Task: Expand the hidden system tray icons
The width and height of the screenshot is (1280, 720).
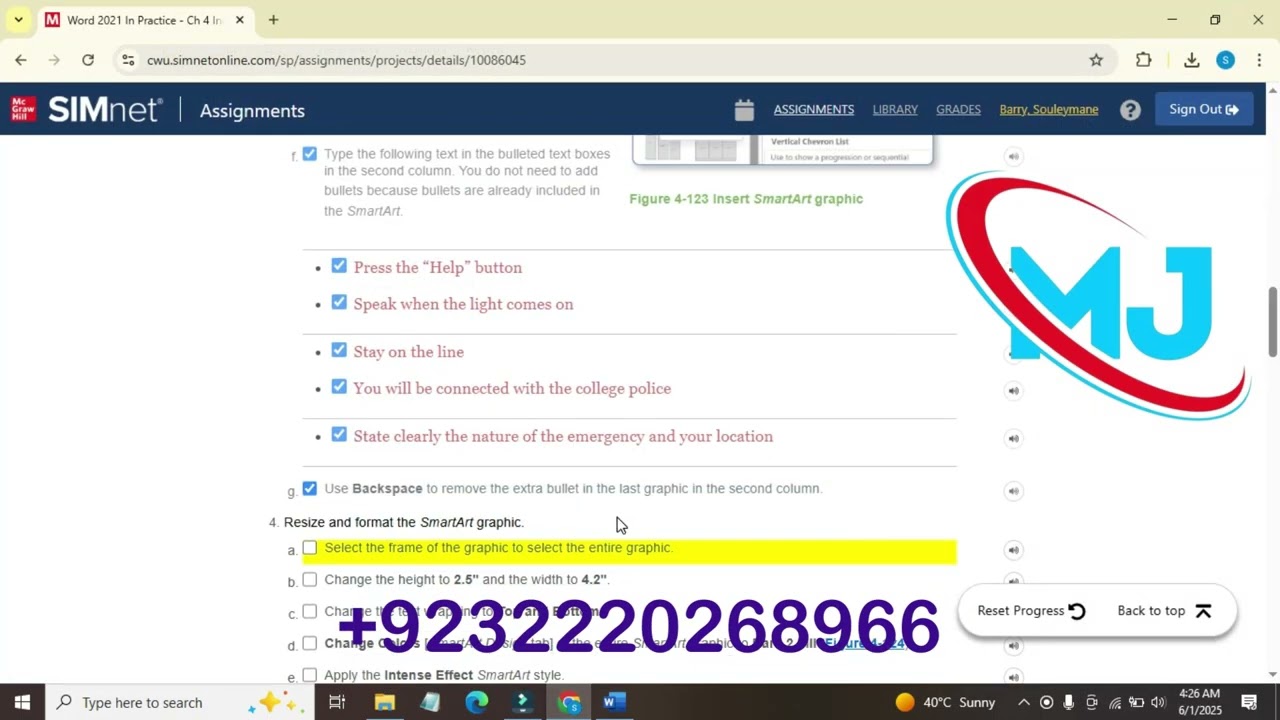Action: [1024, 702]
